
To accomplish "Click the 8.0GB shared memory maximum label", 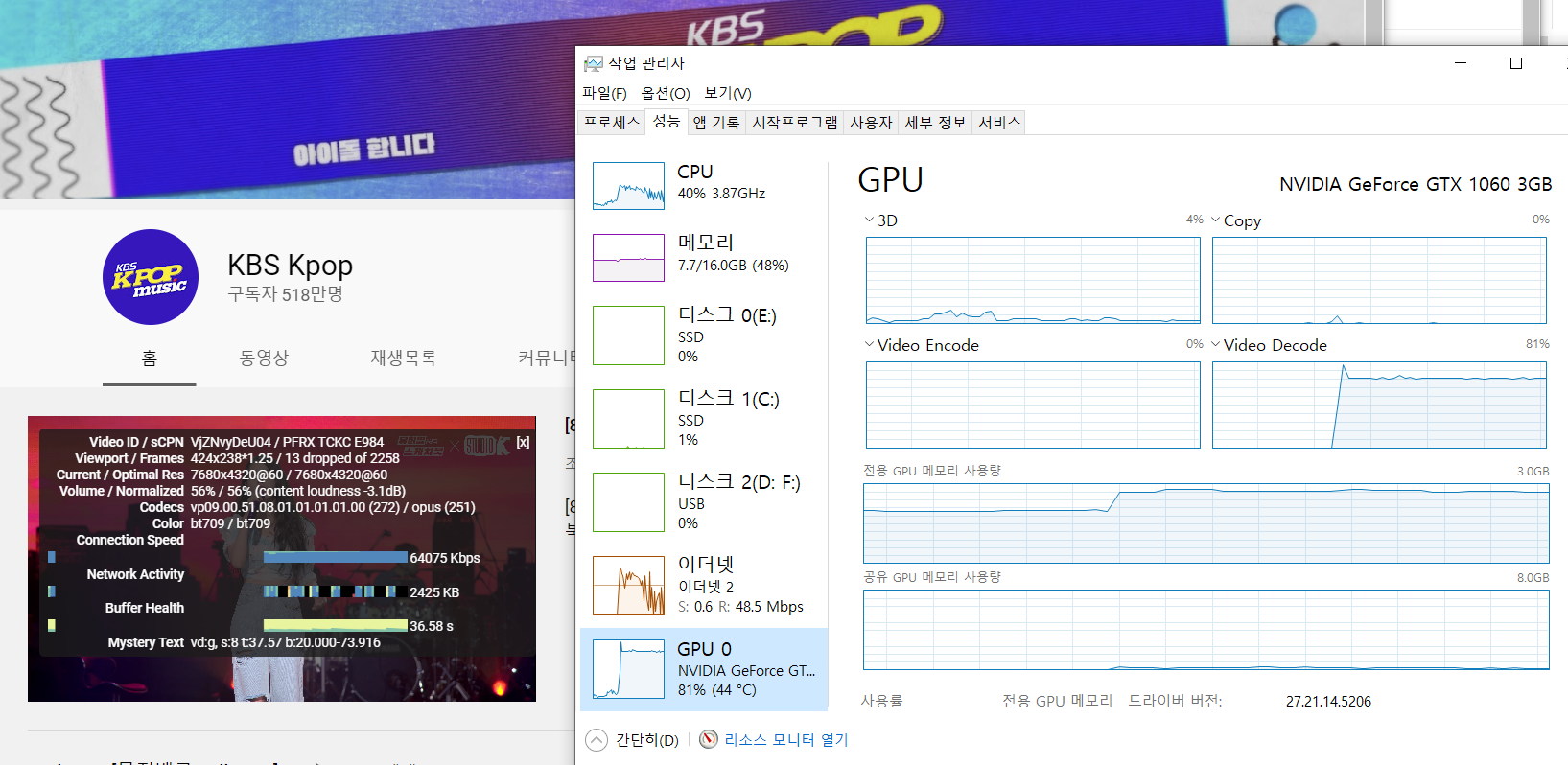I will pos(1533,578).
